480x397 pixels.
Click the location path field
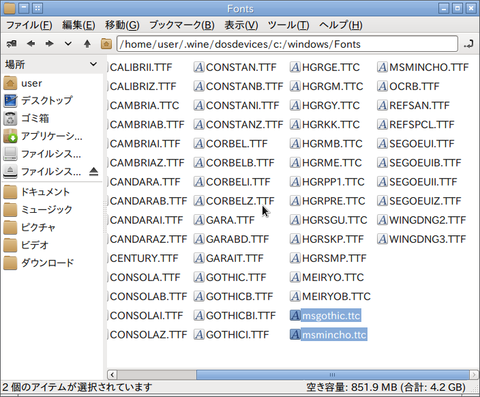point(287,44)
